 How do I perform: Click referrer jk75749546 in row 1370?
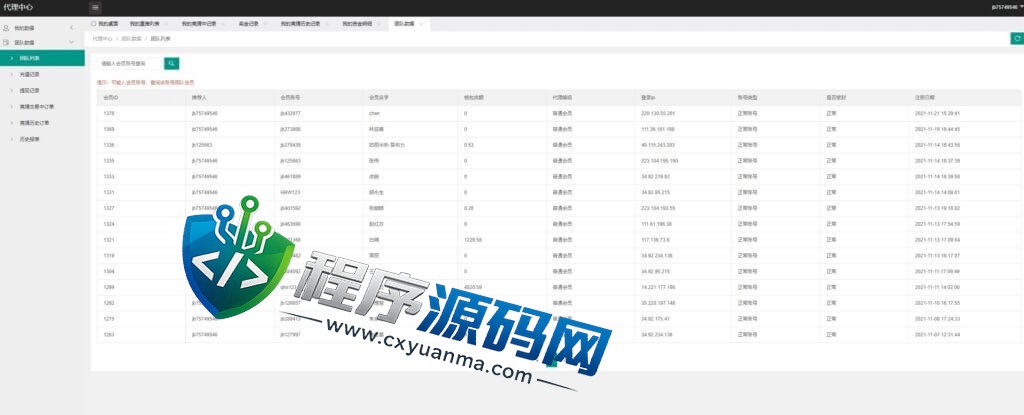205,113
